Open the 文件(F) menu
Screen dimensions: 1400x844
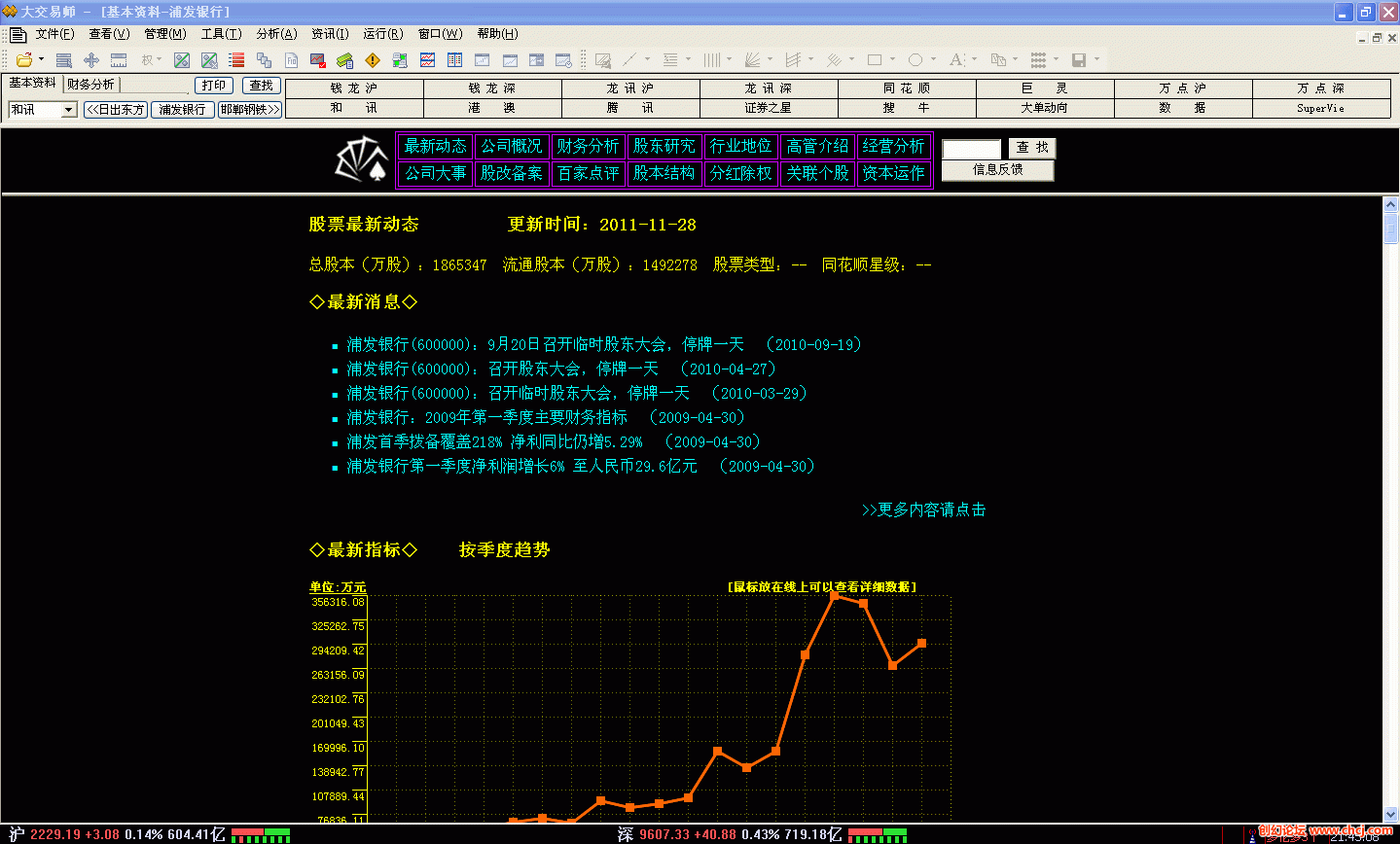[x=54, y=34]
